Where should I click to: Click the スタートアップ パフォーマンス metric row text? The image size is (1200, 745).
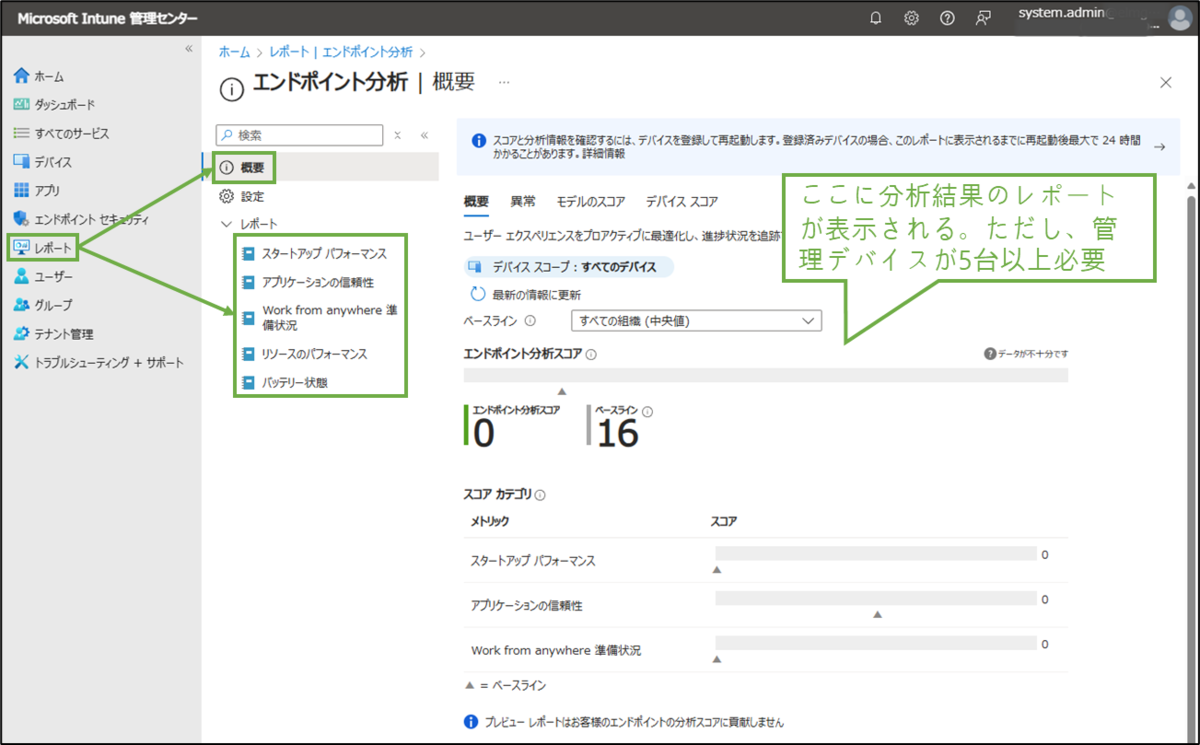pyautogui.click(x=533, y=561)
